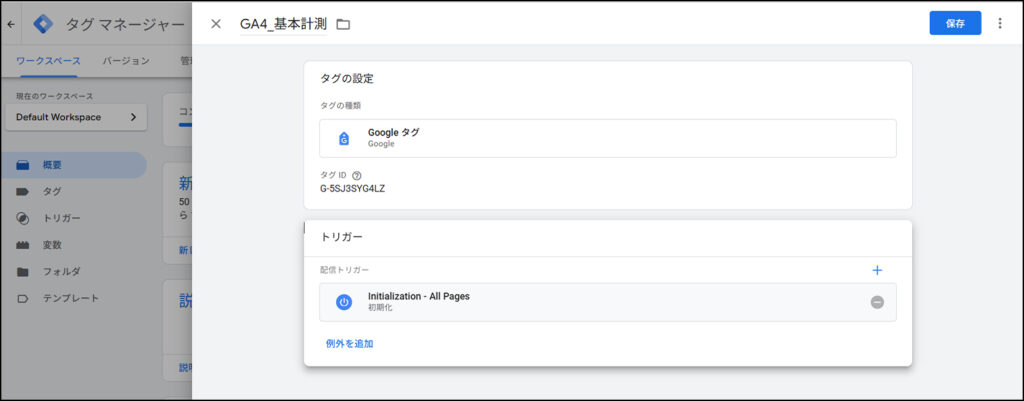Image resolution: width=1024 pixels, height=401 pixels.
Task: Click the folder icon beside フォルダ
Action: (23, 272)
